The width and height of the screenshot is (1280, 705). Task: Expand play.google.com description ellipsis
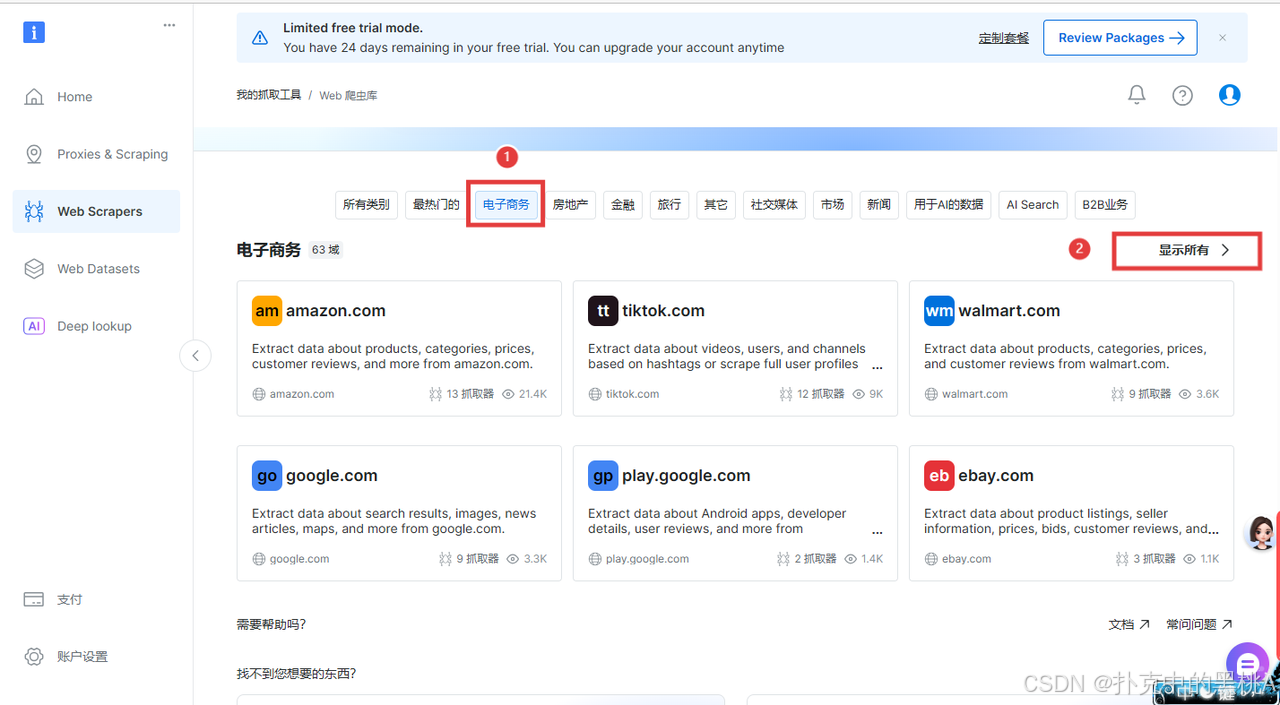[x=877, y=532]
